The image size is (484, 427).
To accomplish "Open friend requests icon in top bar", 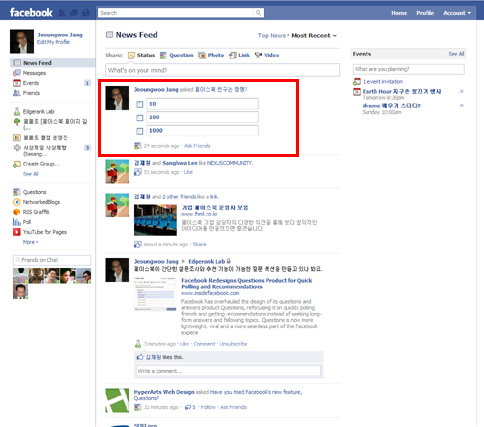I will click(x=62, y=13).
